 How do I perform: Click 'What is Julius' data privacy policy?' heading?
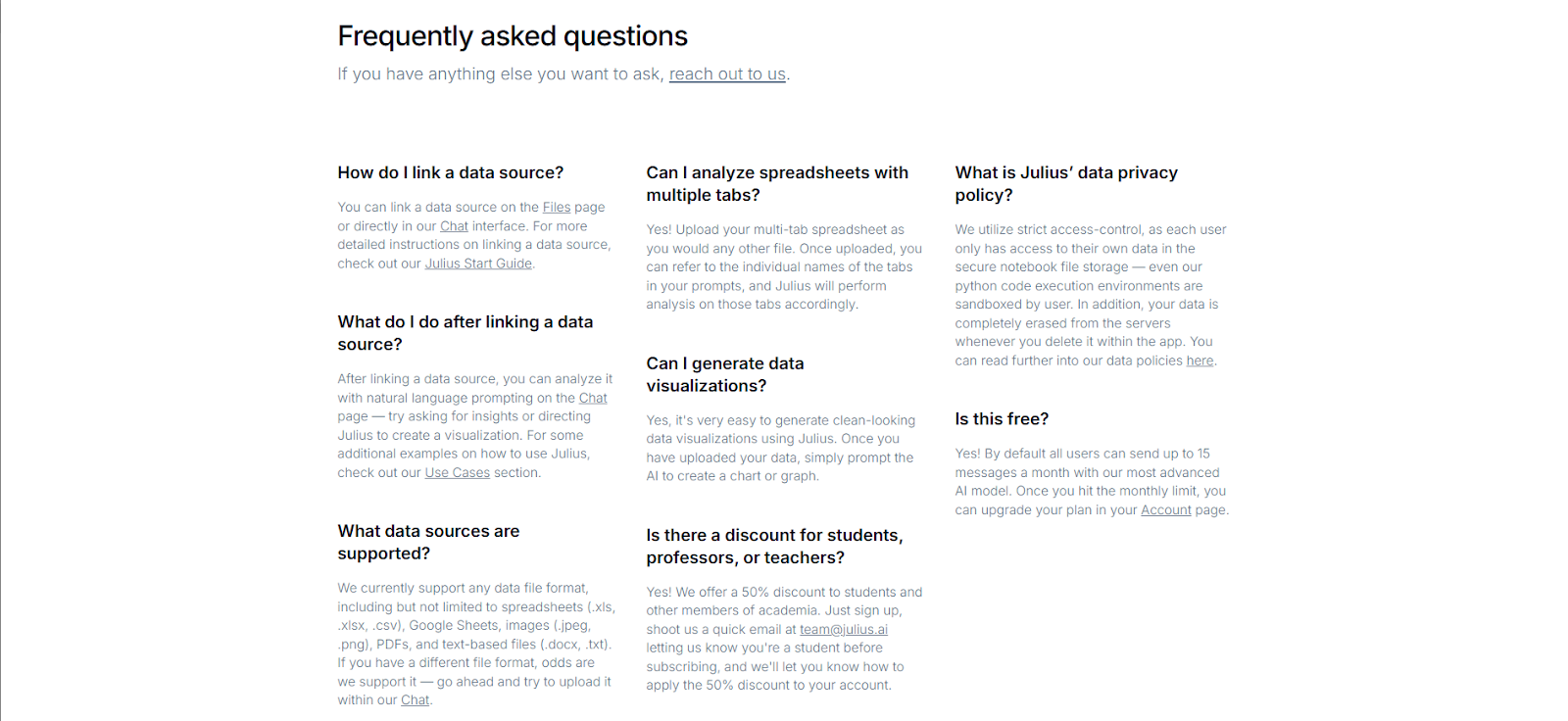1066,183
